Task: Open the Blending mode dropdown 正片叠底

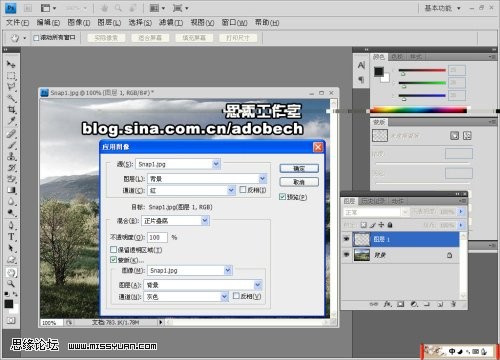Action: [175, 221]
